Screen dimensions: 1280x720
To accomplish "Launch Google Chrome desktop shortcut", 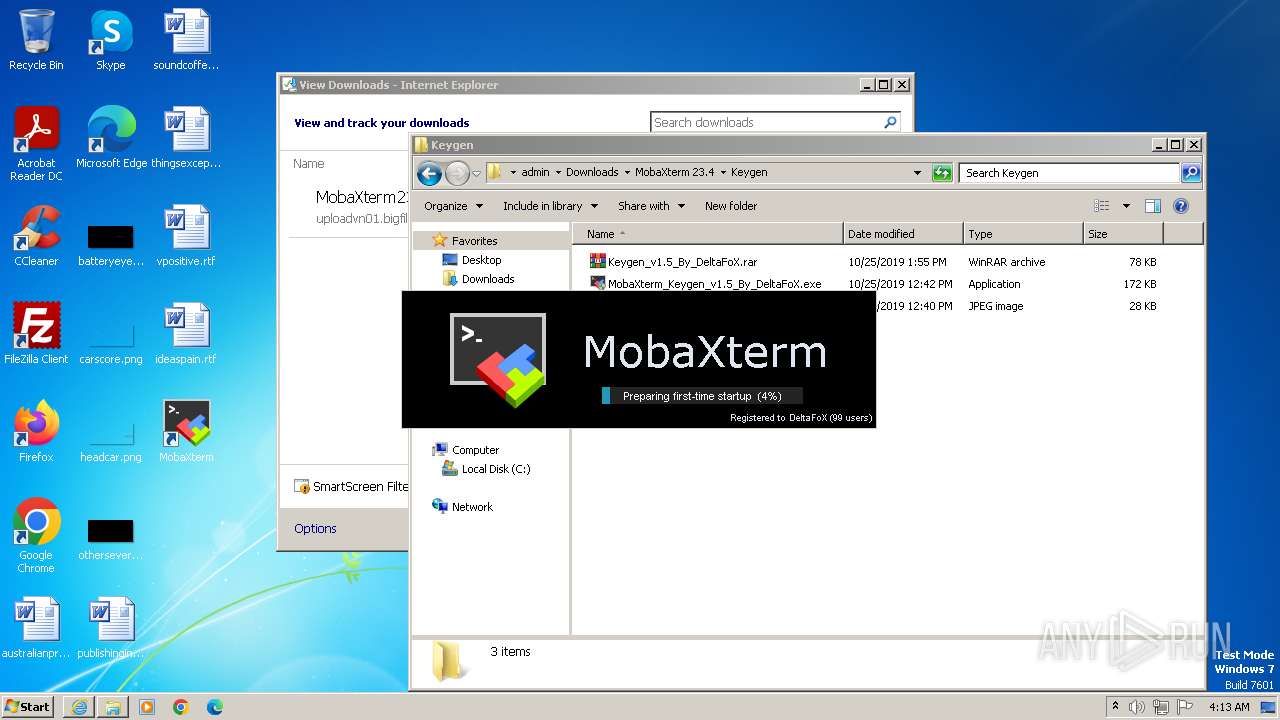I will click(x=36, y=536).
